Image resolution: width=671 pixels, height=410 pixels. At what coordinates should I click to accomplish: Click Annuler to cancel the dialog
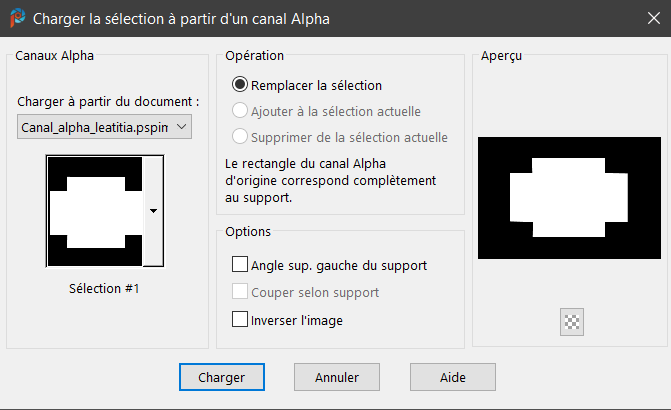pos(337,376)
